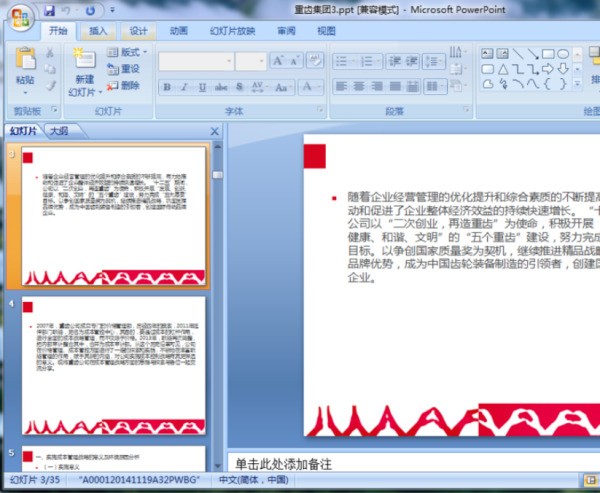Open the Outline (大纲) pane tab
Image resolution: width=600 pixels, height=493 pixels.
coord(58,131)
